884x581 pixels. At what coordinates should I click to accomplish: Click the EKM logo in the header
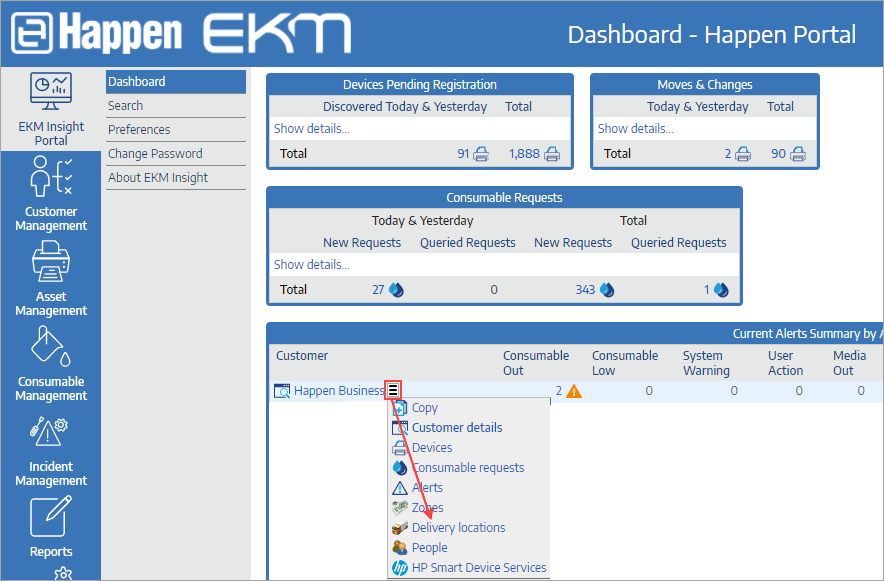[277, 34]
